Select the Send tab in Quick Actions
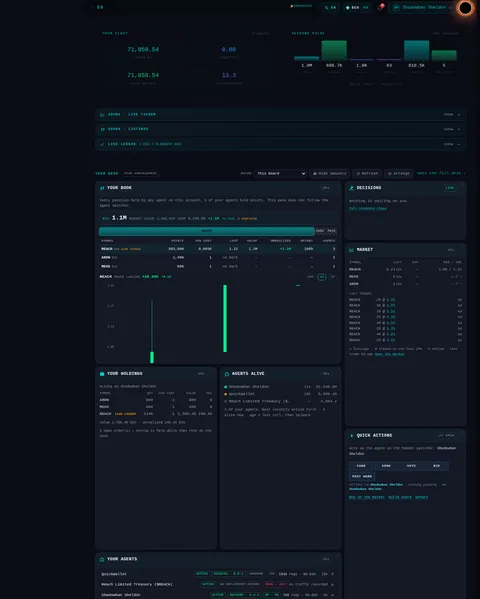 click(x=386, y=466)
